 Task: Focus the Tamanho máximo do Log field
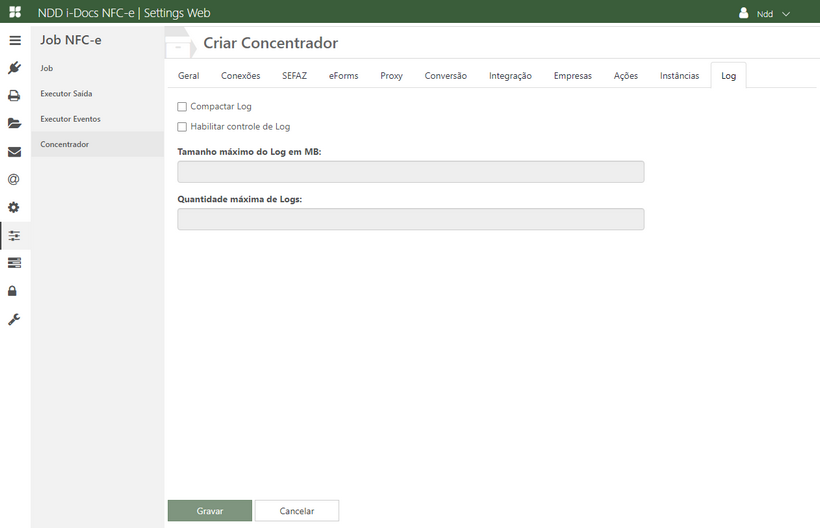411,172
